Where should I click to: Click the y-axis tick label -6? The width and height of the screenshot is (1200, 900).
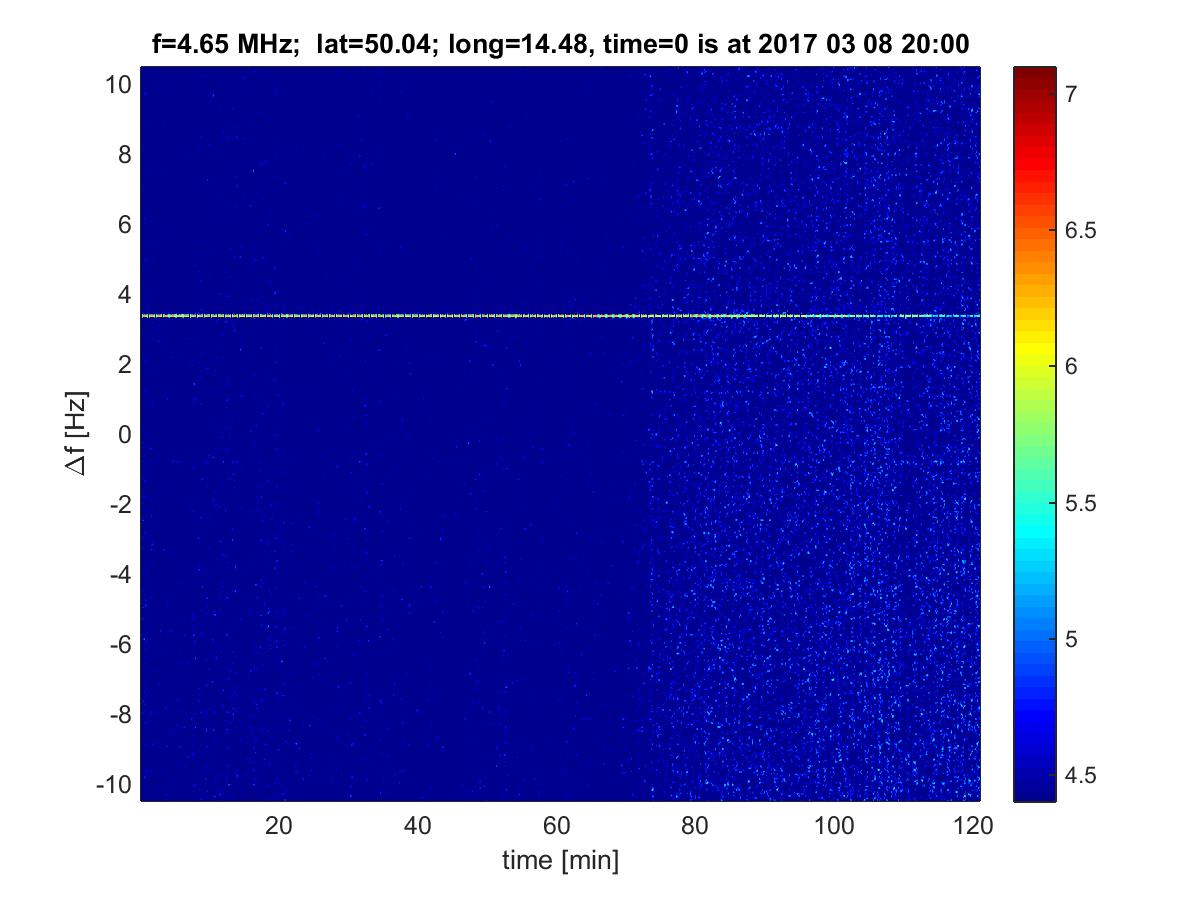click(119, 645)
